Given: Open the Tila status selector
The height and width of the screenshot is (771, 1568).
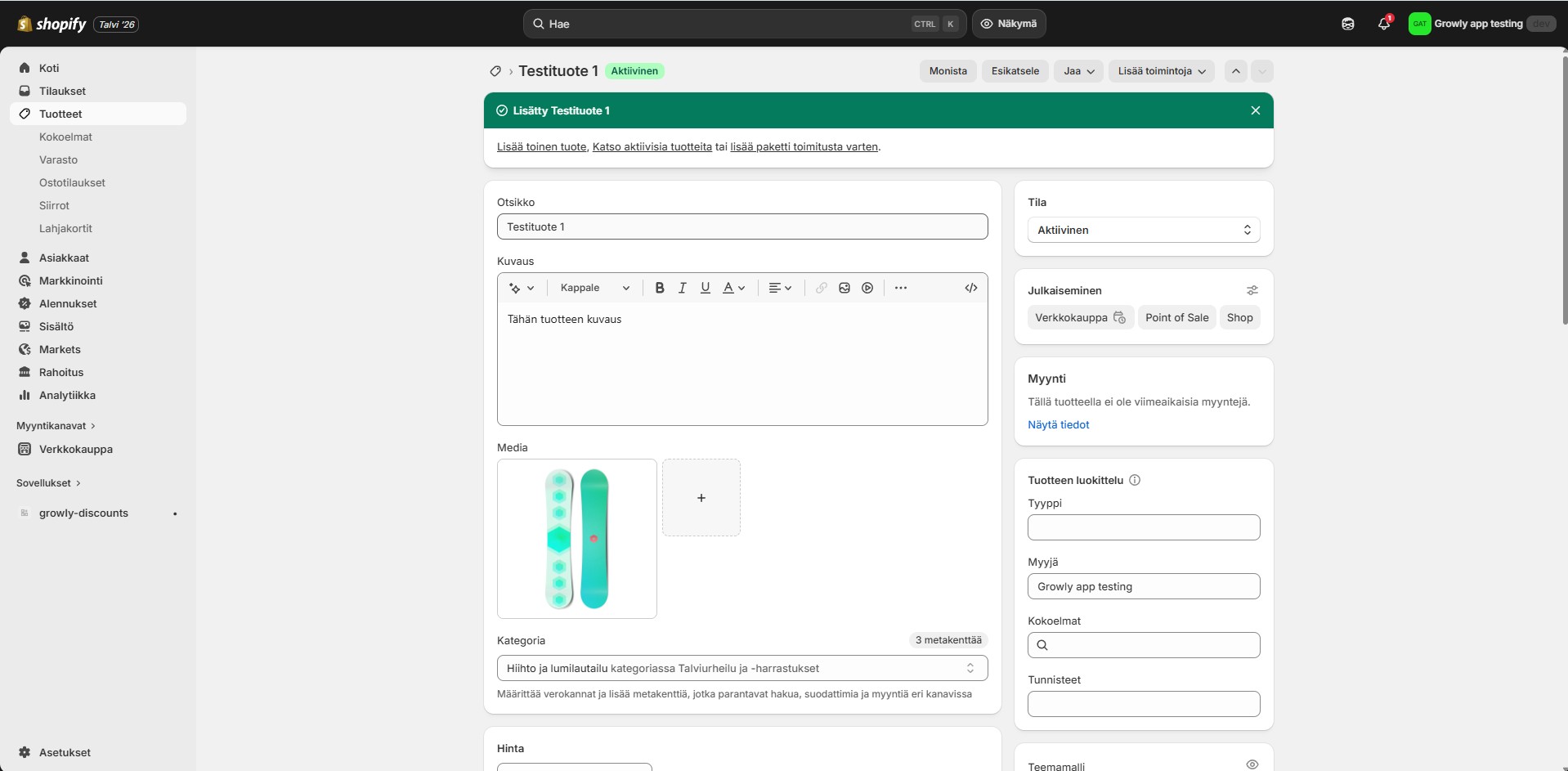Looking at the screenshot, I should point(1143,230).
